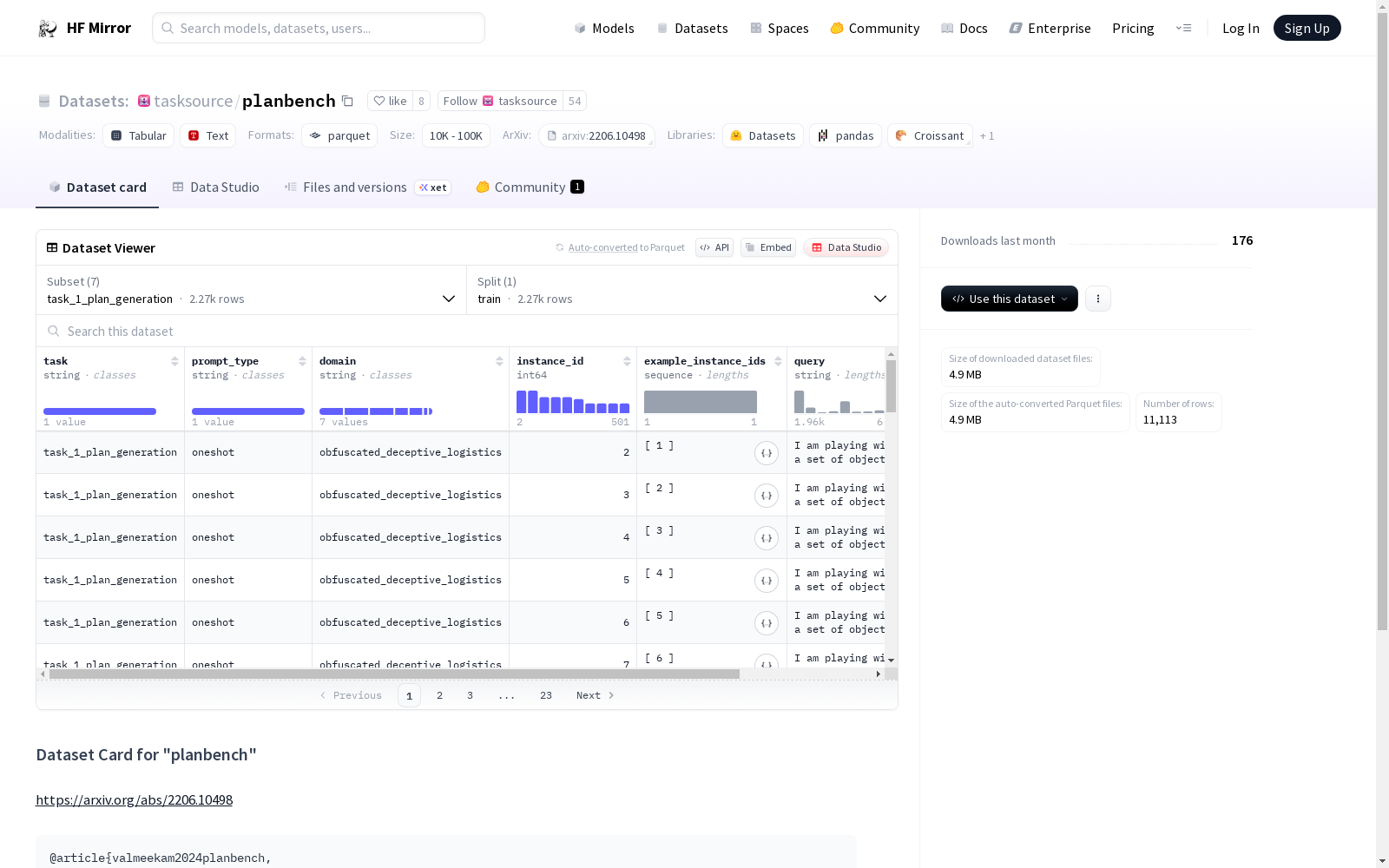Open the Subset dropdown
1389x868 pixels.
tap(252, 290)
